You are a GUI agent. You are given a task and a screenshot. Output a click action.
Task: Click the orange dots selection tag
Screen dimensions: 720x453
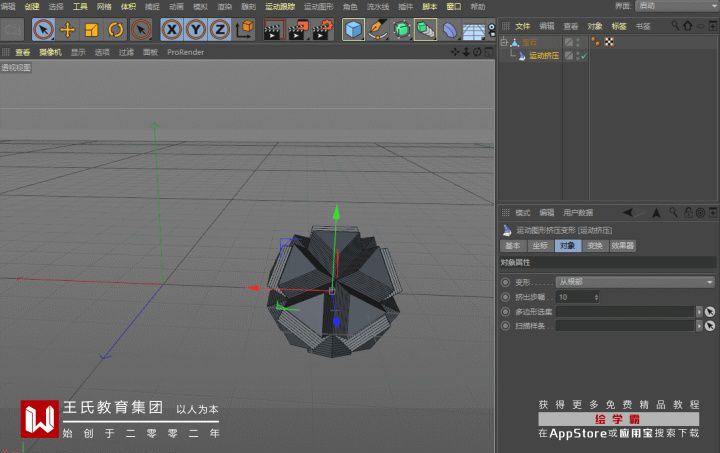click(x=596, y=42)
